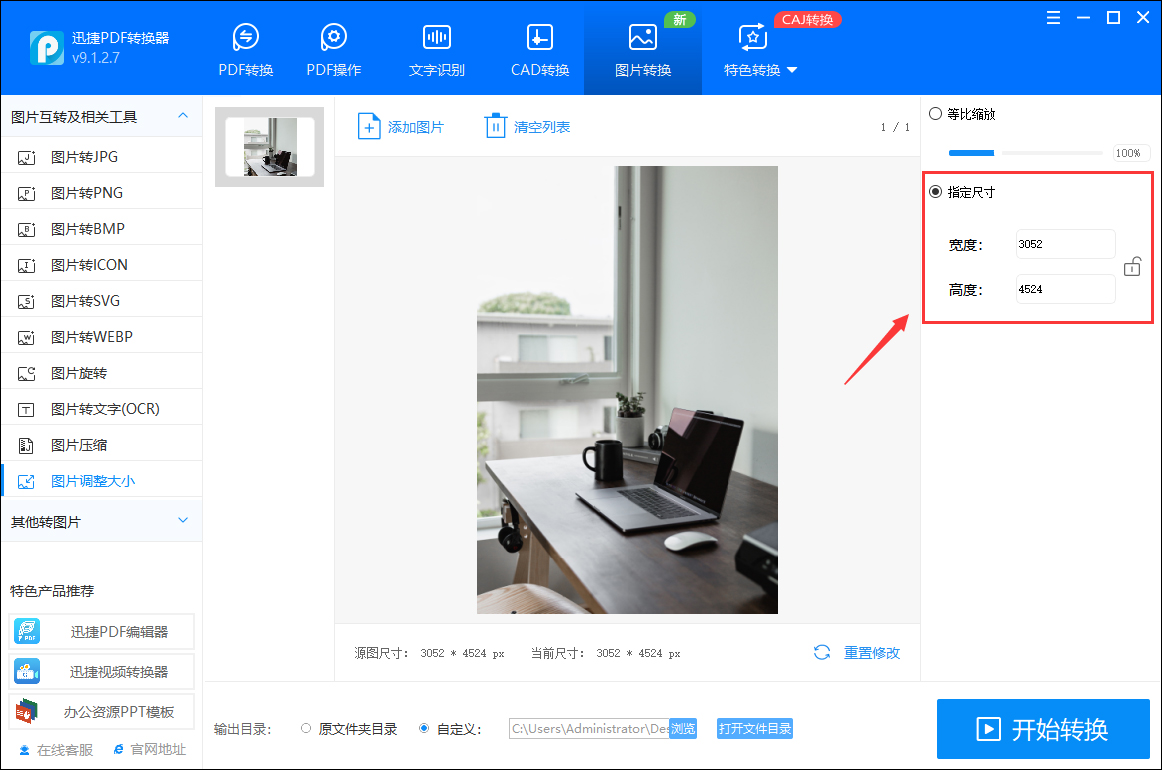Click the lock icon beside dimension fields
The width and height of the screenshot is (1162, 770).
[1132, 265]
